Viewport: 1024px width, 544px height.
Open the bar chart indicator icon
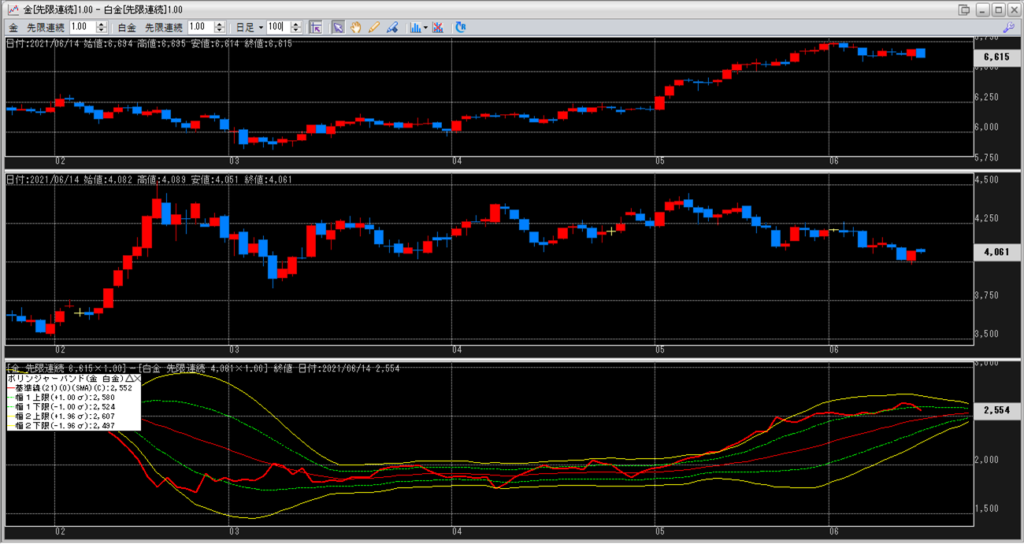coord(413,27)
